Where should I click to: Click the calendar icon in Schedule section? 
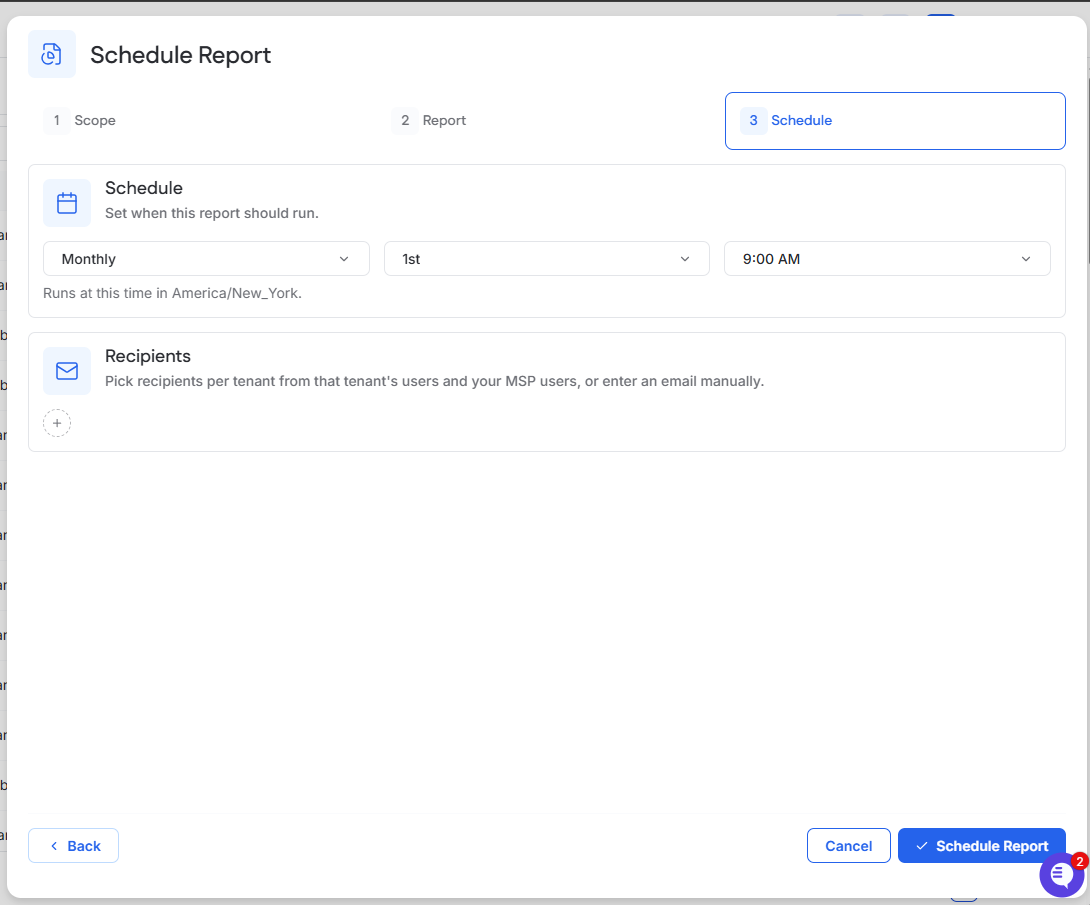point(67,203)
